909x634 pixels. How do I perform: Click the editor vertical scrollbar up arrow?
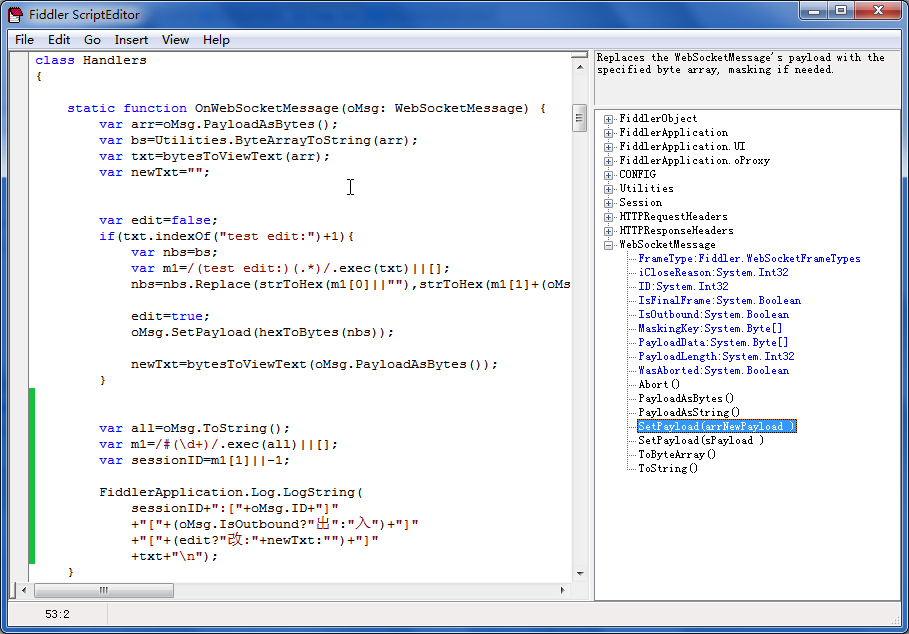pos(580,68)
